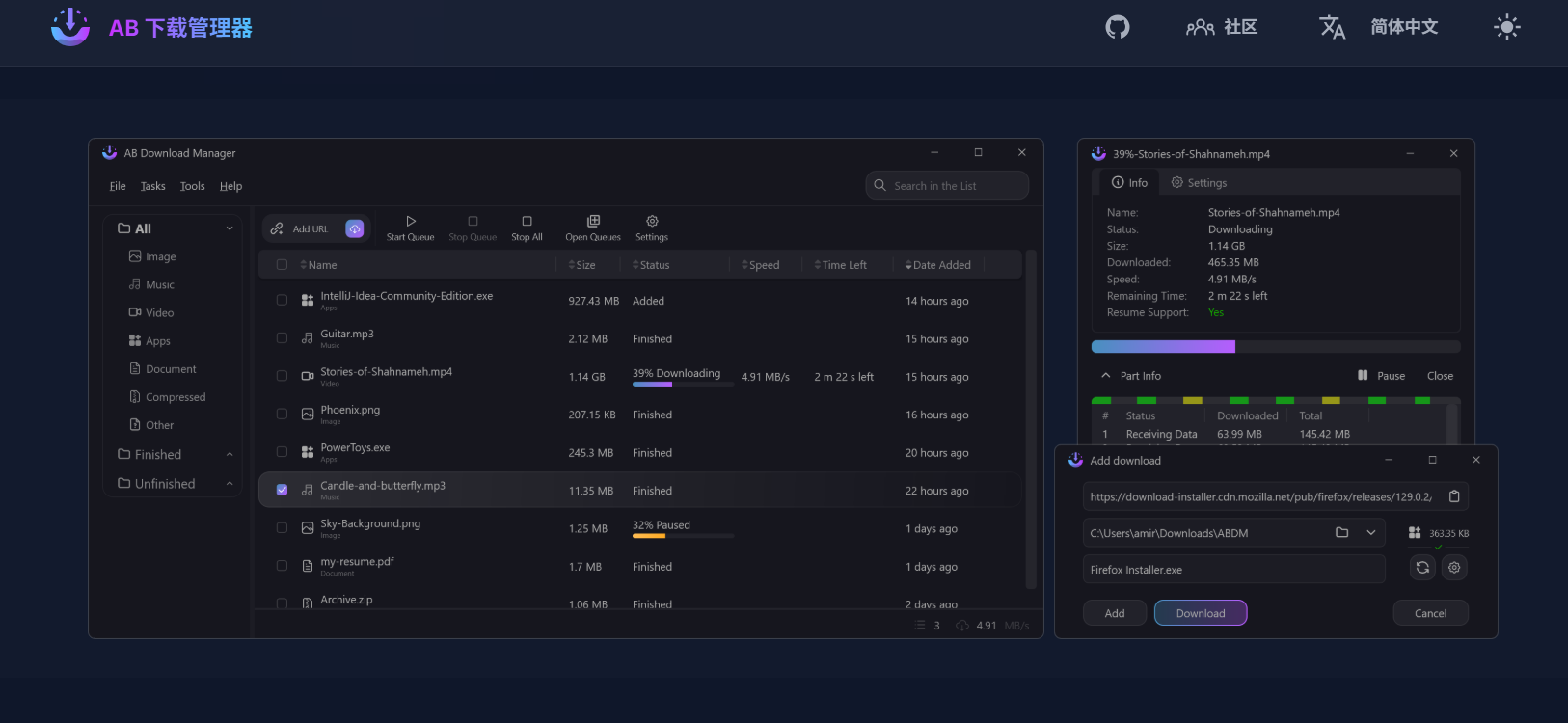
Task: Sort list by Size column
Action: tap(581, 265)
